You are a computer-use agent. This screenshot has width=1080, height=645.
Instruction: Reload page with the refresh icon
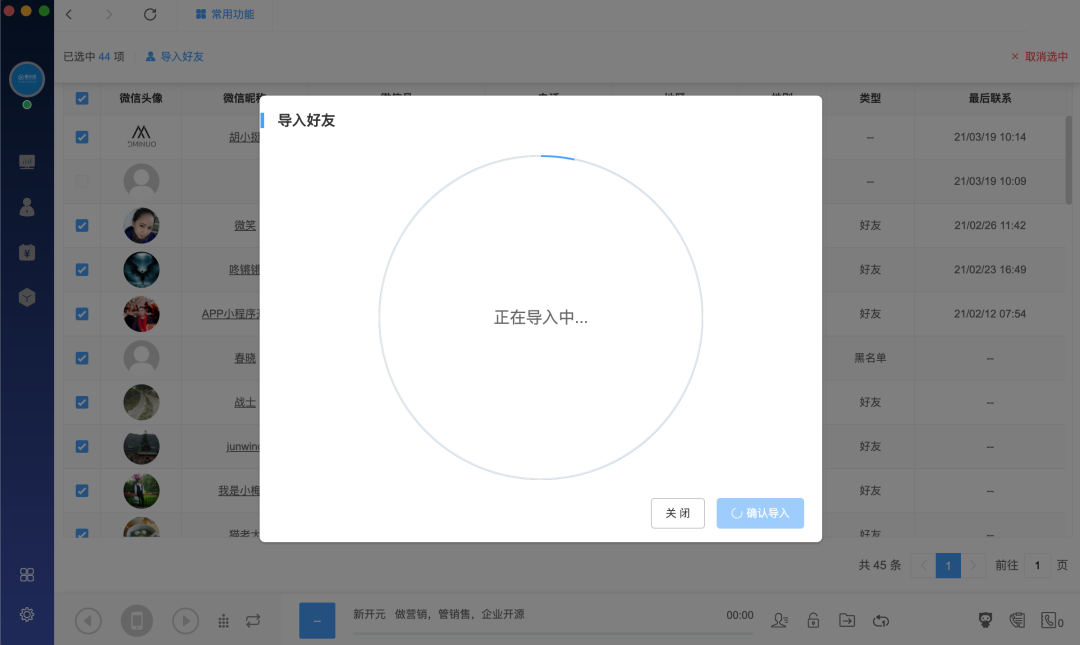pyautogui.click(x=149, y=14)
